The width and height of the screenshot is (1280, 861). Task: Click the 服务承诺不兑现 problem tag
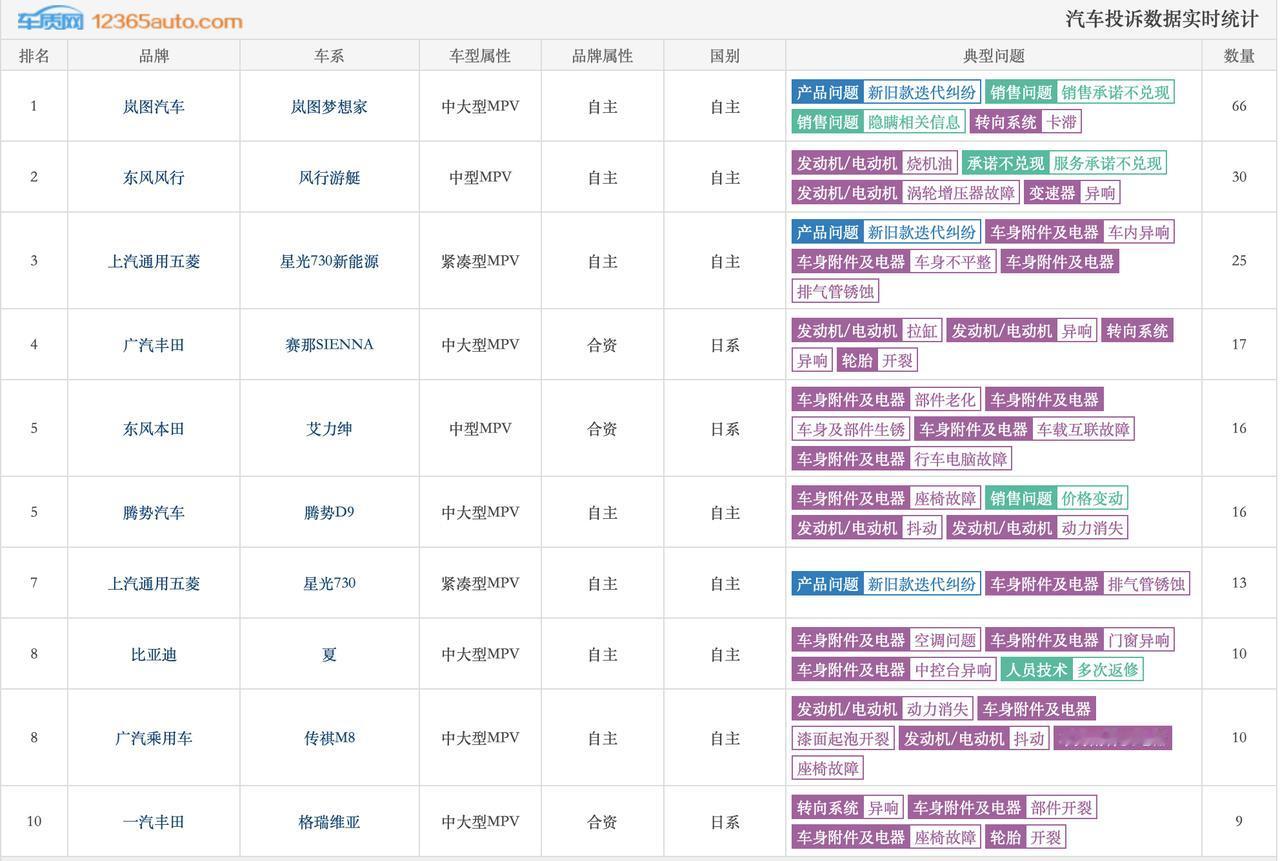pyautogui.click(x=1107, y=164)
